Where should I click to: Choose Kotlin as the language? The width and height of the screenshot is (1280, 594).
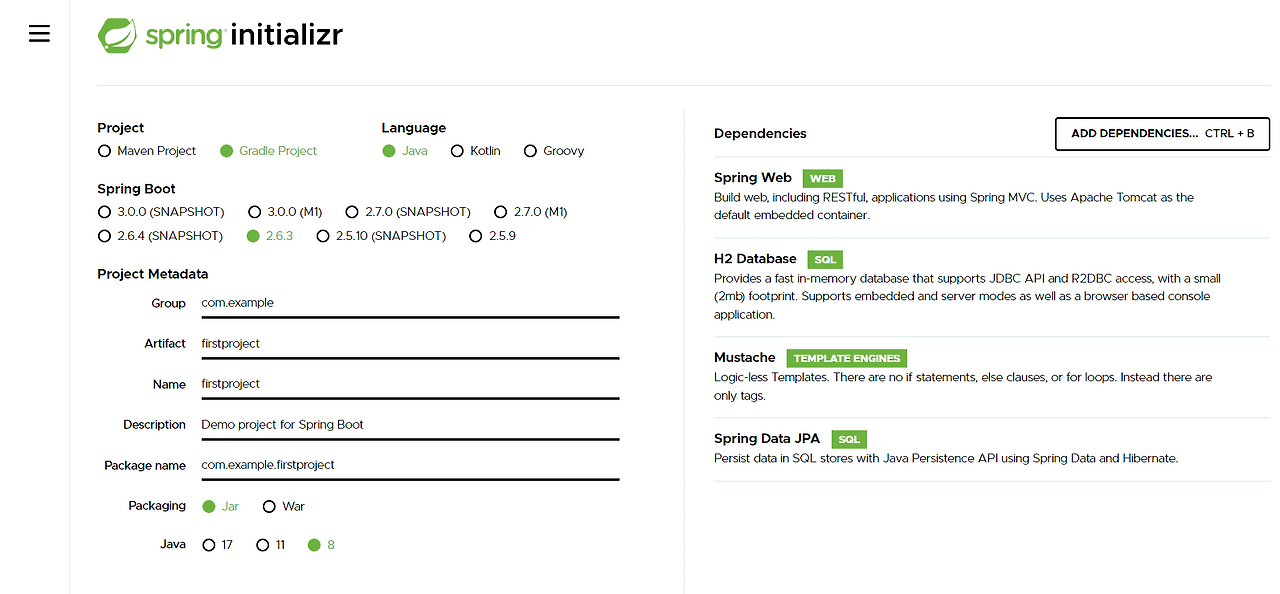point(457,150)
